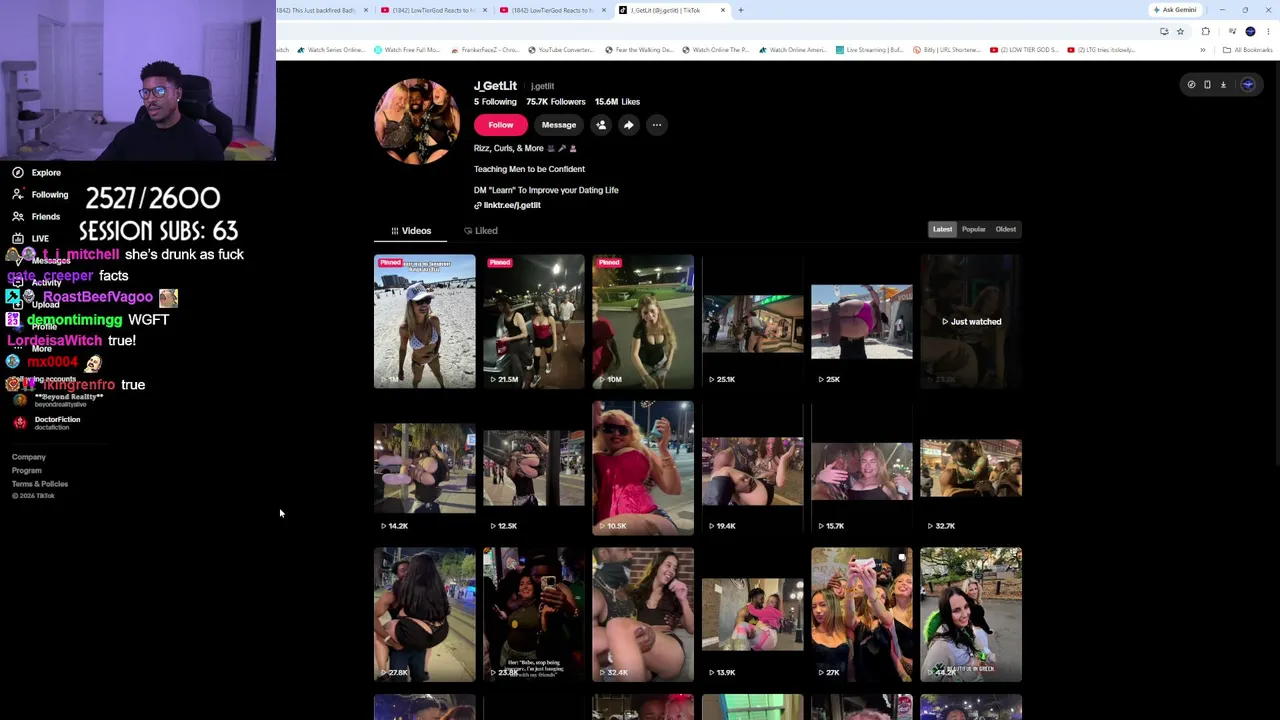This screenshot has height=720, width=1280.
Task: Open the video with 10.5K views
Action: [x=643, y=468]
